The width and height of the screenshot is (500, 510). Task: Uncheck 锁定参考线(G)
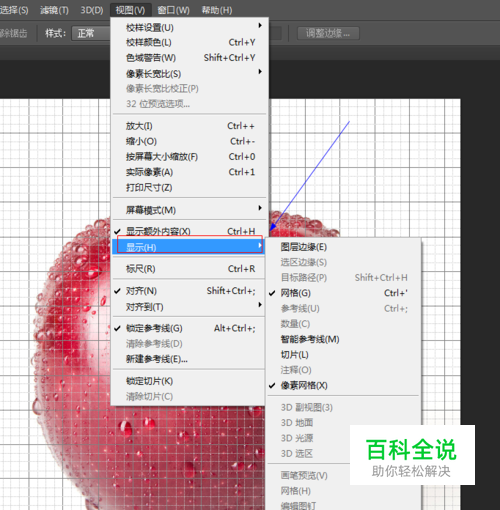[x=189, y=328]
